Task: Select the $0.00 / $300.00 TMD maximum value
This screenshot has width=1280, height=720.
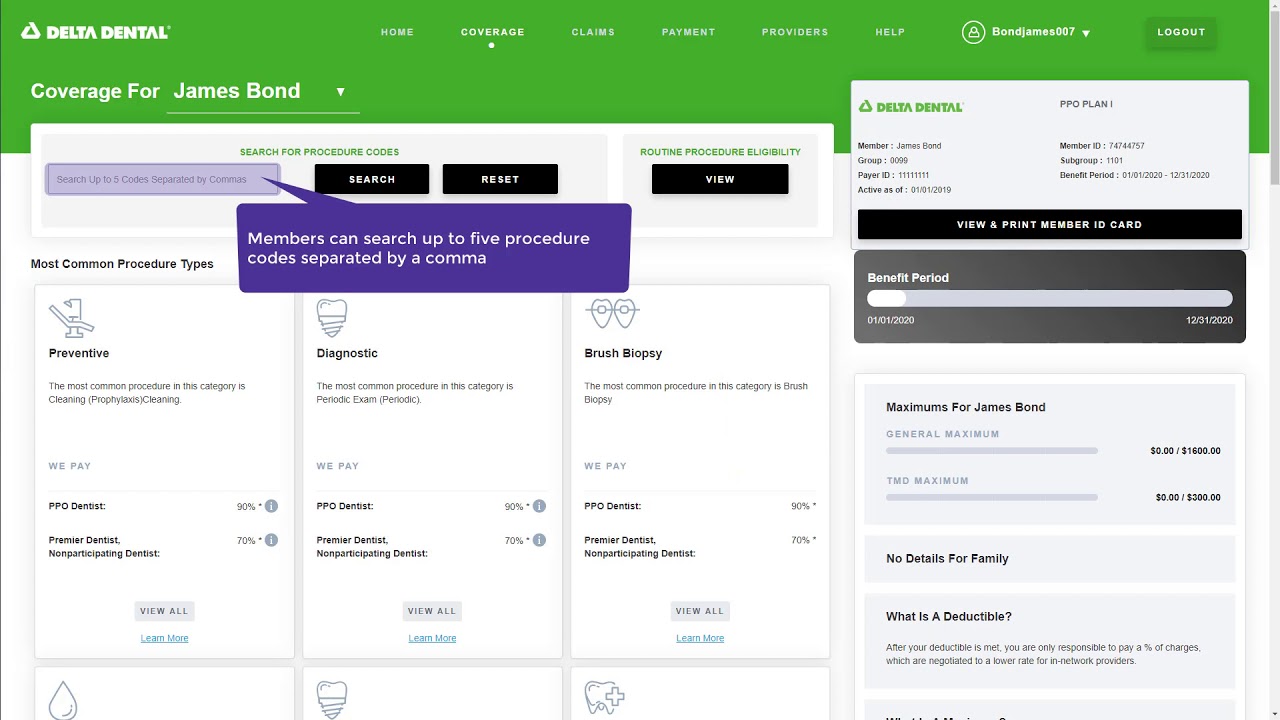Action: point(1188,497)
